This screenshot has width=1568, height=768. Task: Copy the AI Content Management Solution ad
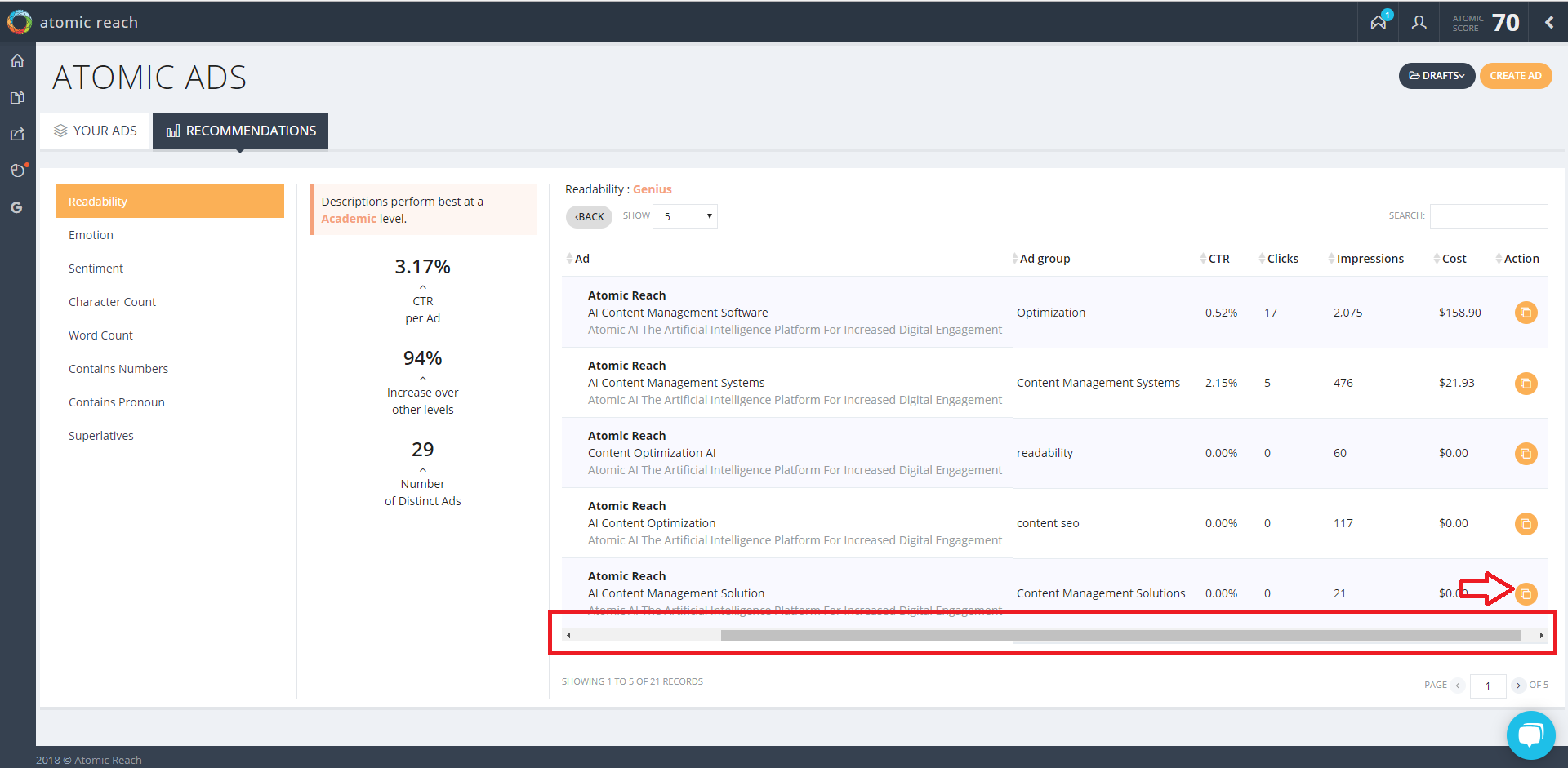1526,593
